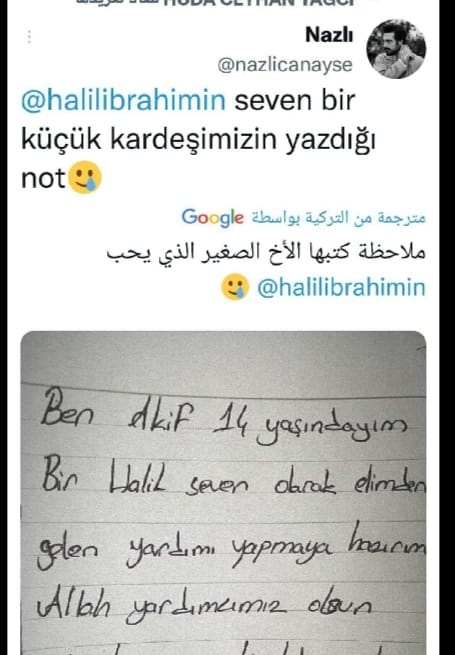Screen dimensions: 455x655
Task: Click handwritten line 'Ben Akif 14 yaşındayım'
Action: pos(224,416)
